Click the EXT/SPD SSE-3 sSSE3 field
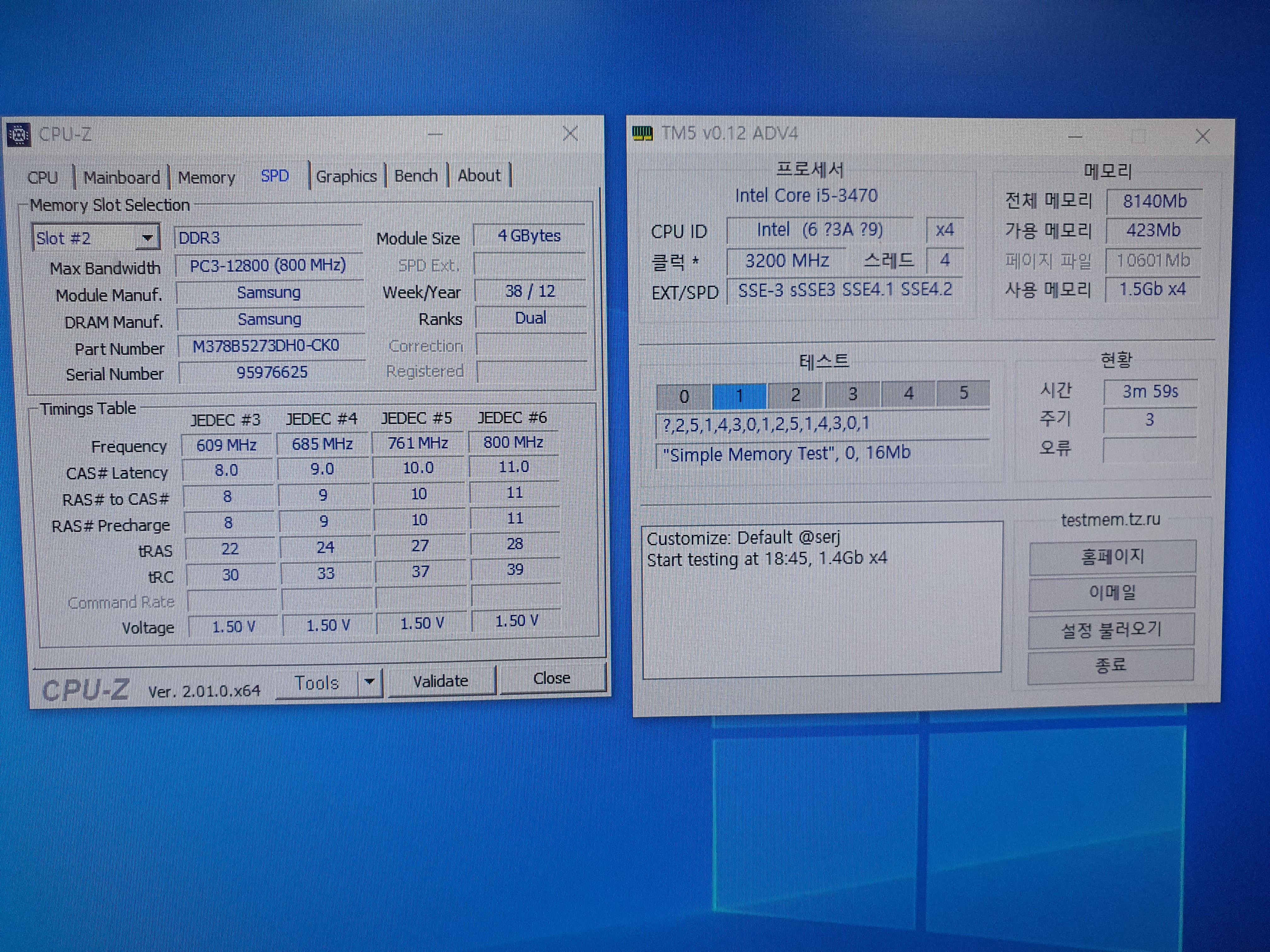Image resolution: width=1270 pixels, height=952 pixels. 845,290
